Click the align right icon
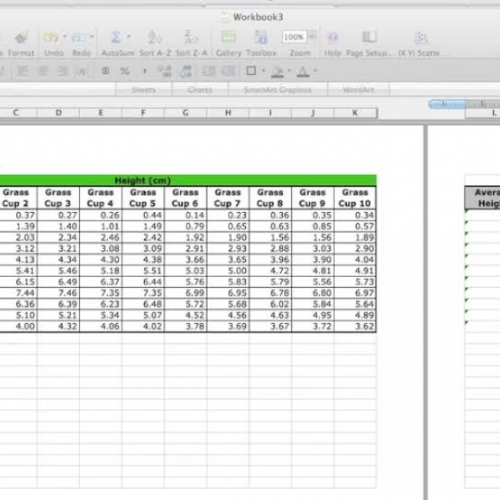Image resolution: width=500 pixels, height=500 pixels. pyautogui.click(x=63, y=71)
